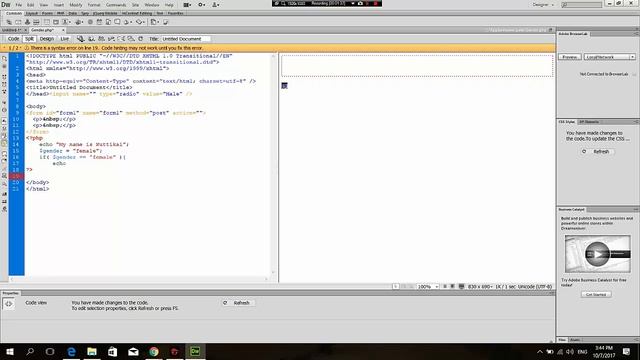The height and width of the screenshot is (360, 640).
Task: Open the Insert menu
Action: coord(59,5)
